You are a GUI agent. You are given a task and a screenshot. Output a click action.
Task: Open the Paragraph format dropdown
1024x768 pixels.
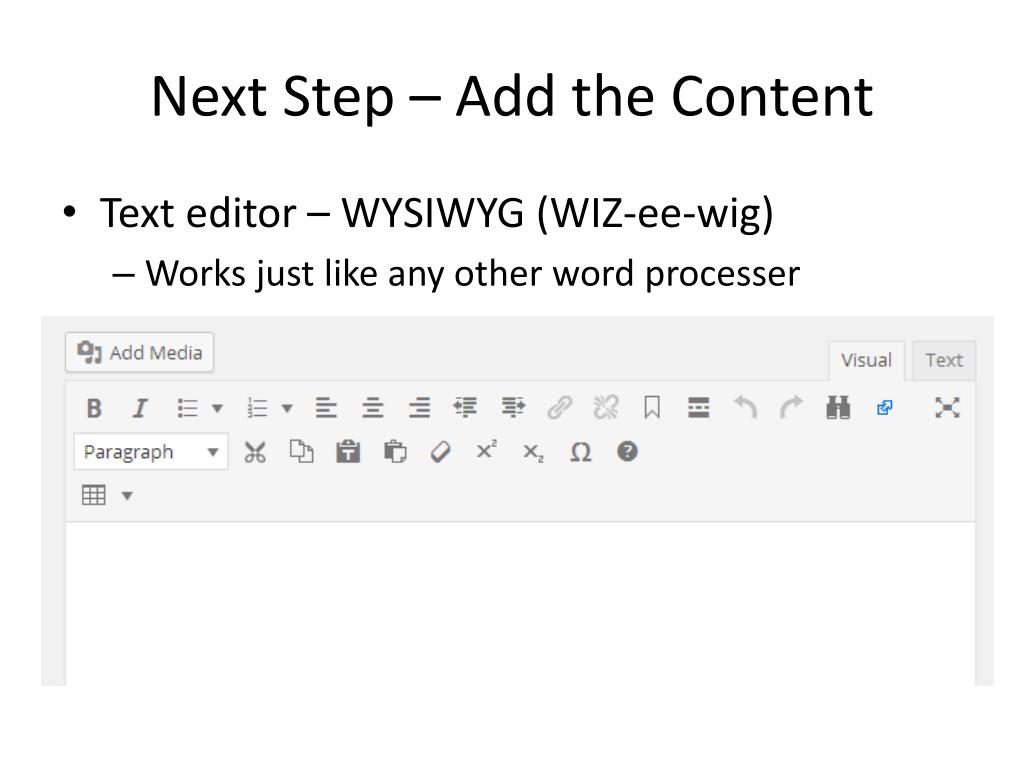151,452
